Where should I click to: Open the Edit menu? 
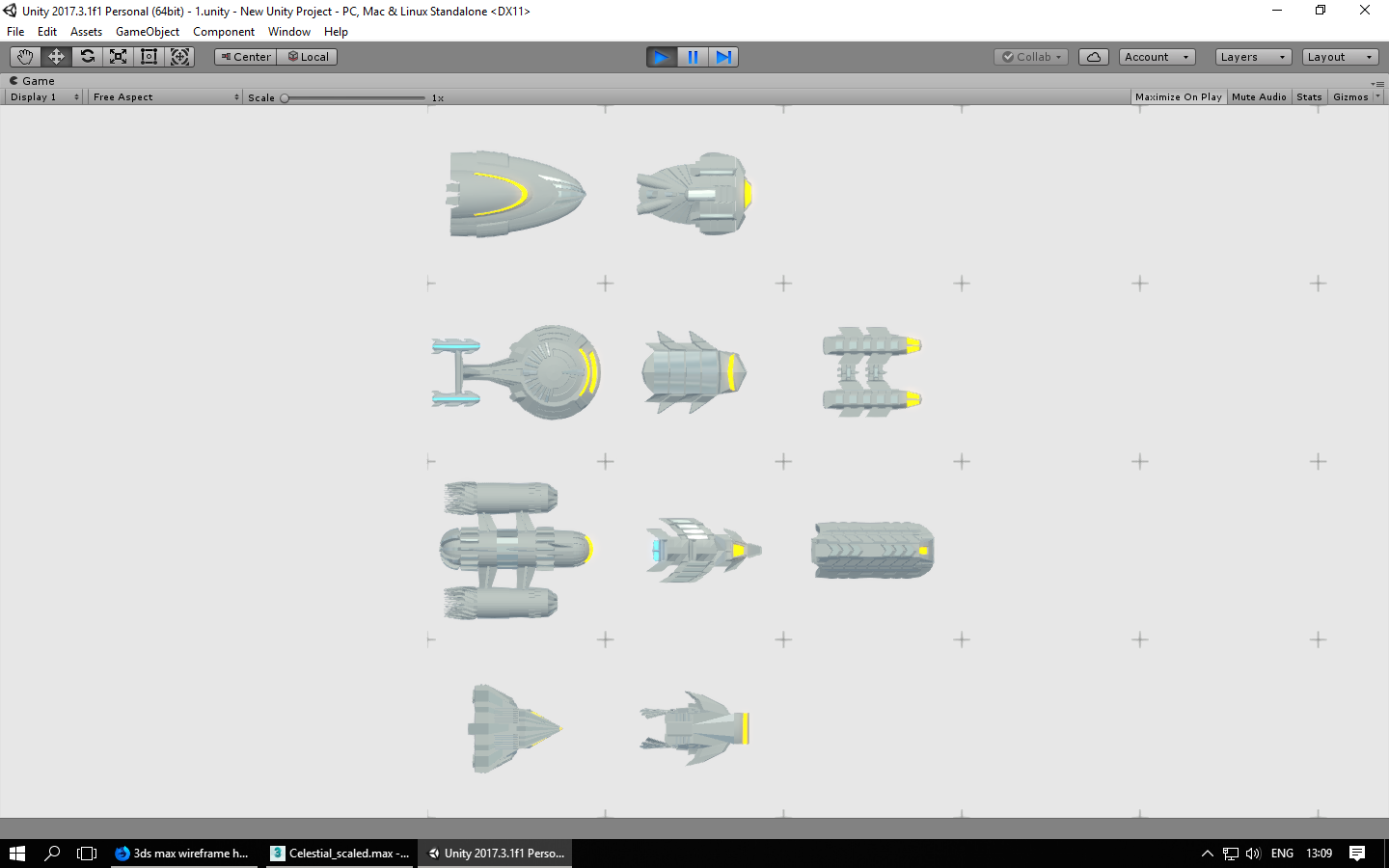click(47, 32)
